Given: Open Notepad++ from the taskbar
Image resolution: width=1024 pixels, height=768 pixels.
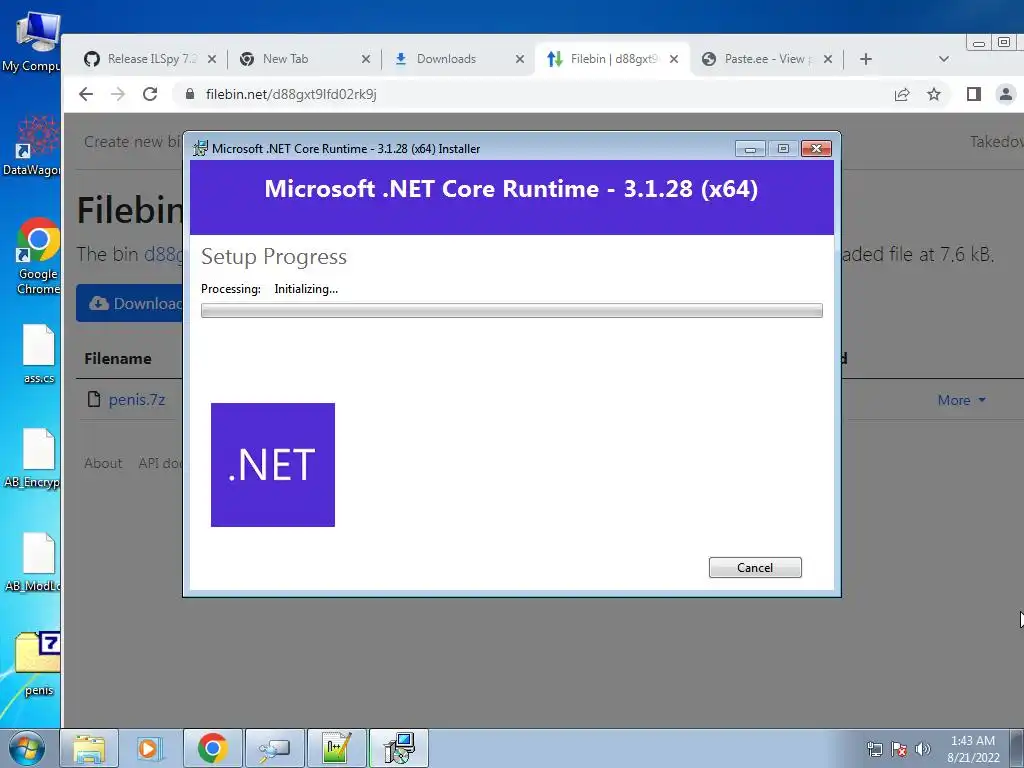Looking at the screenshot, I should (336, 748).
